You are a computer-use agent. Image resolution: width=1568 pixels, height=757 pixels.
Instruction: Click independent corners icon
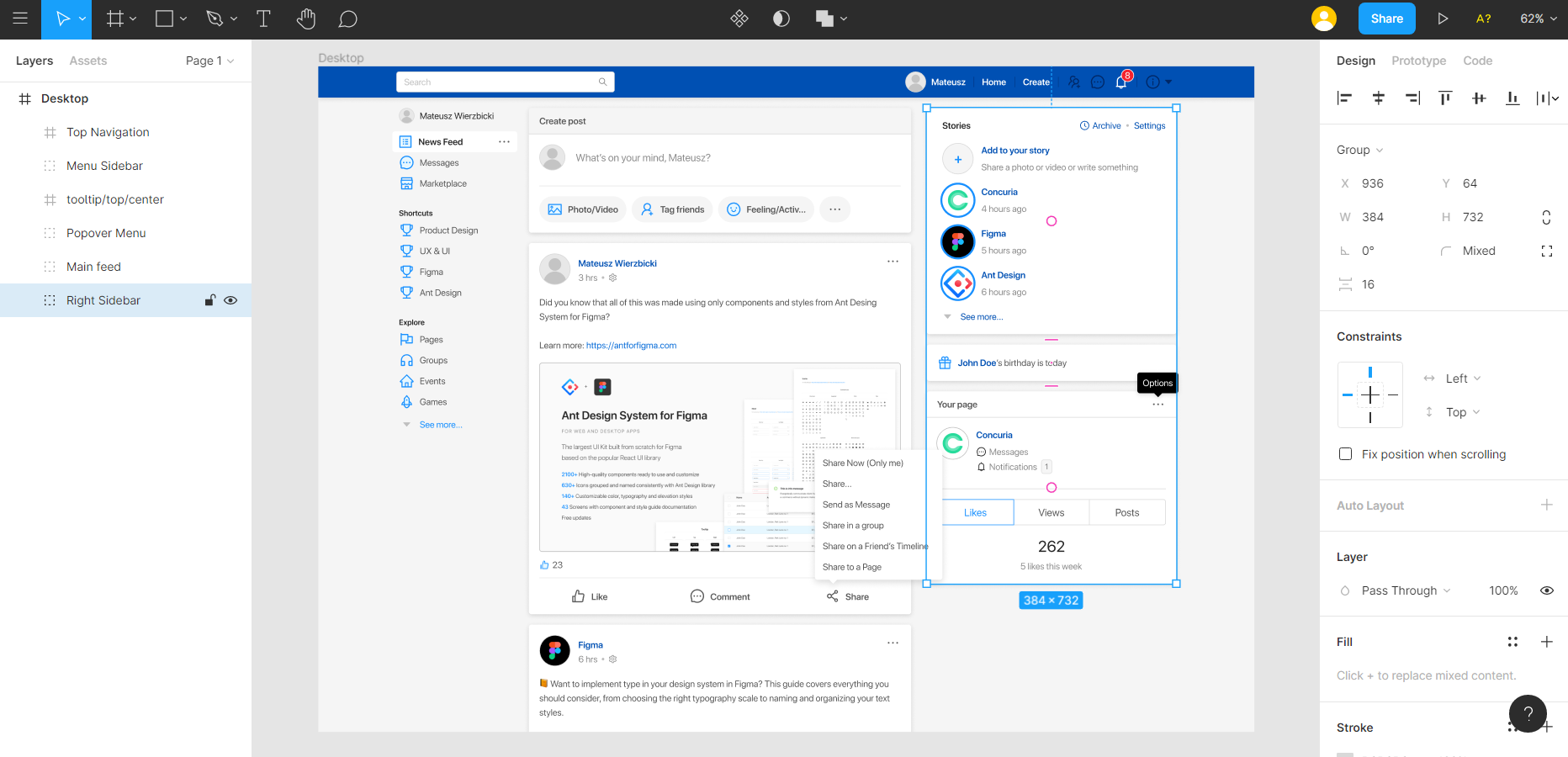tap(1546, 251)
